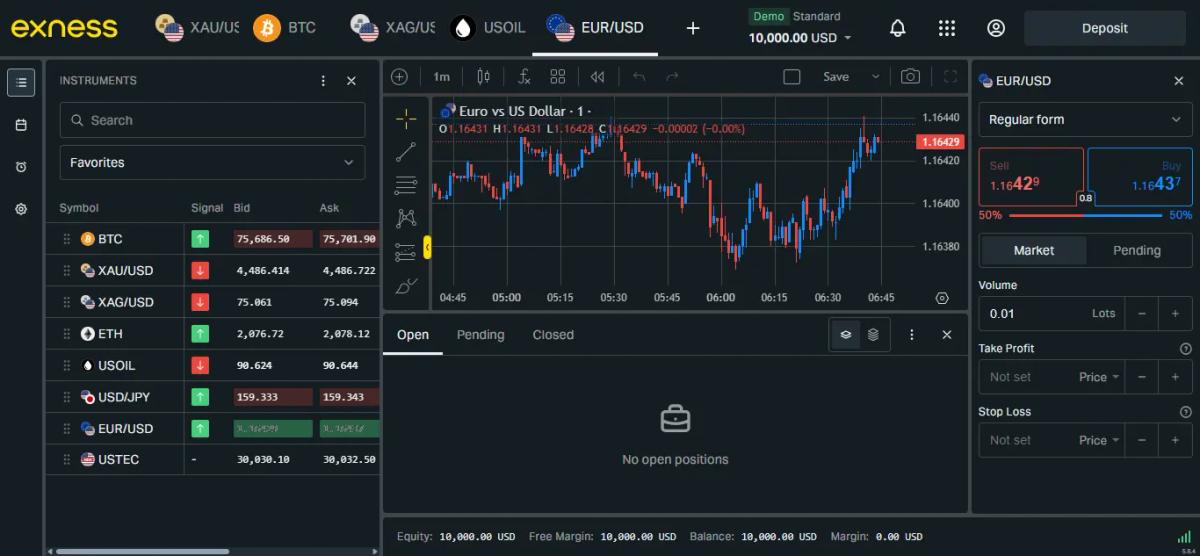
Task: Open the price alerts clock icon
Action: [x=21, y=167]
